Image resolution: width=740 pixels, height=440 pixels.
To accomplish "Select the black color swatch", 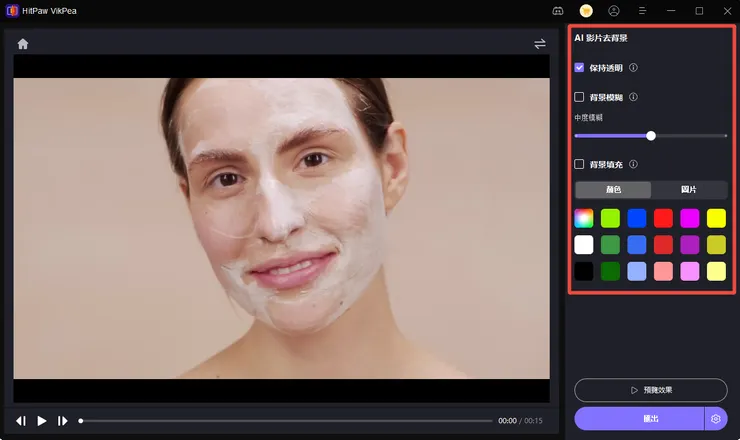I will 584,271.
